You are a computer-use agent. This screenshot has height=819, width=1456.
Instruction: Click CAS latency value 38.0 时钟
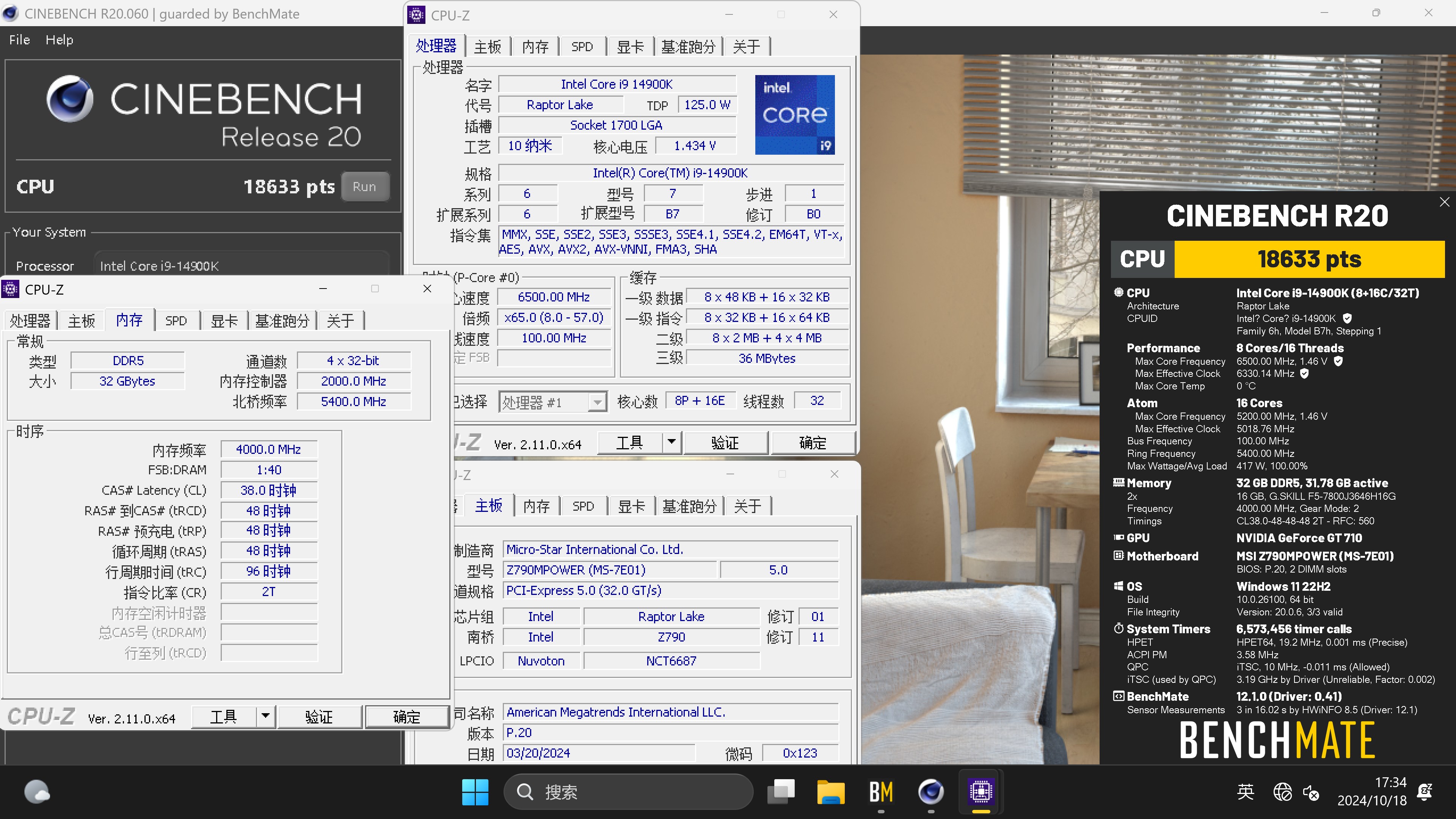coord(268,490)
